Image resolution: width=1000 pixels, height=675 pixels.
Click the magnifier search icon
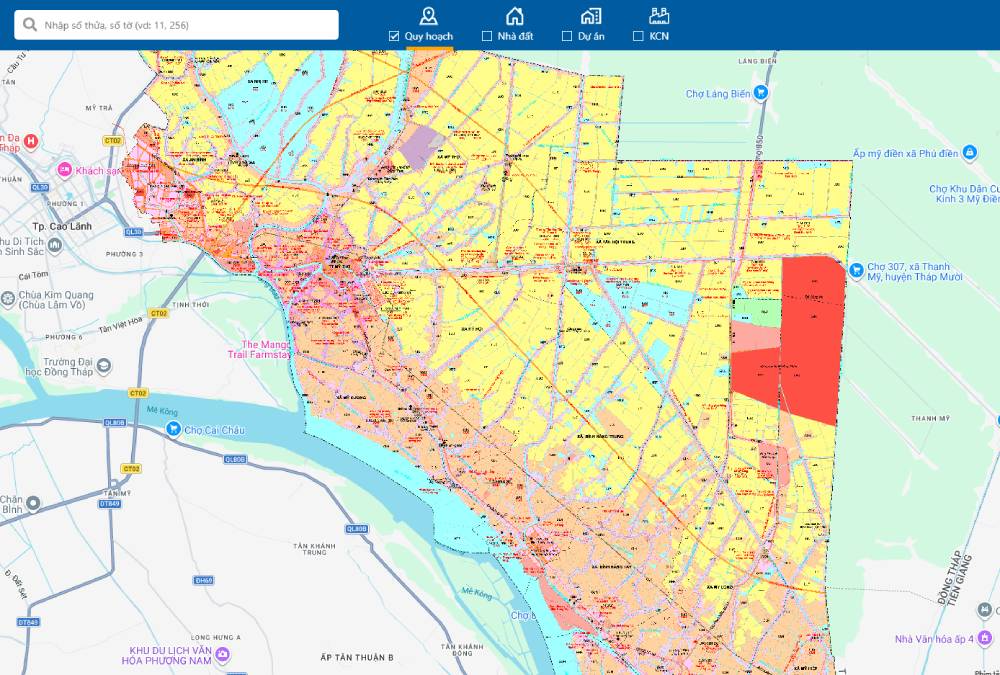(x=30, y=25)
